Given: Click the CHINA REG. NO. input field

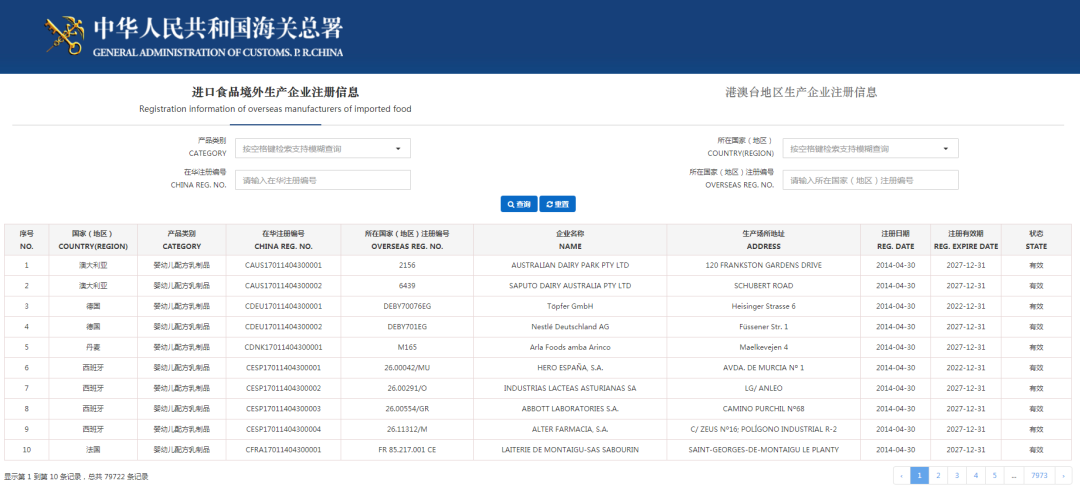Looking at the screenshot, I should click(322, 180).
